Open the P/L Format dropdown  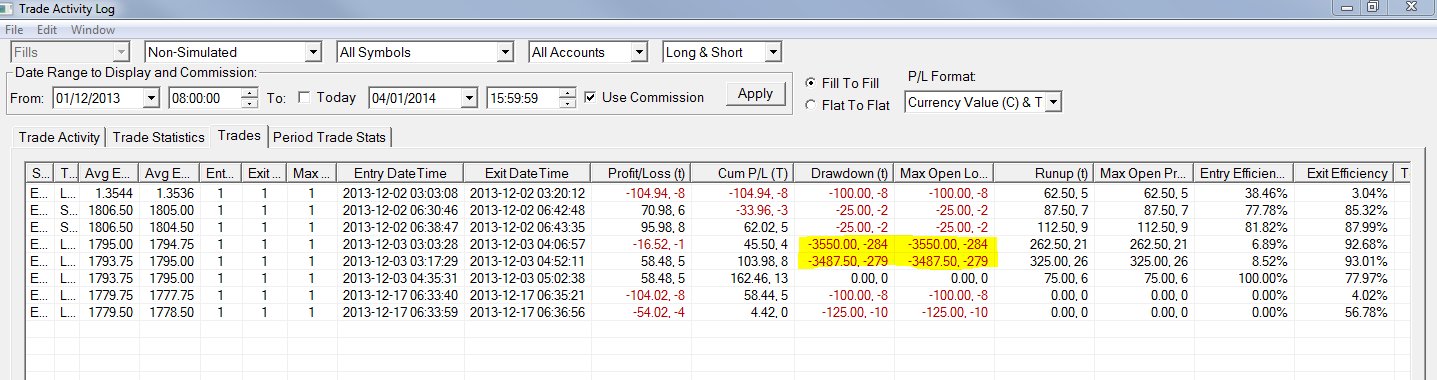pyautogui.click(x=1053, y=102)
